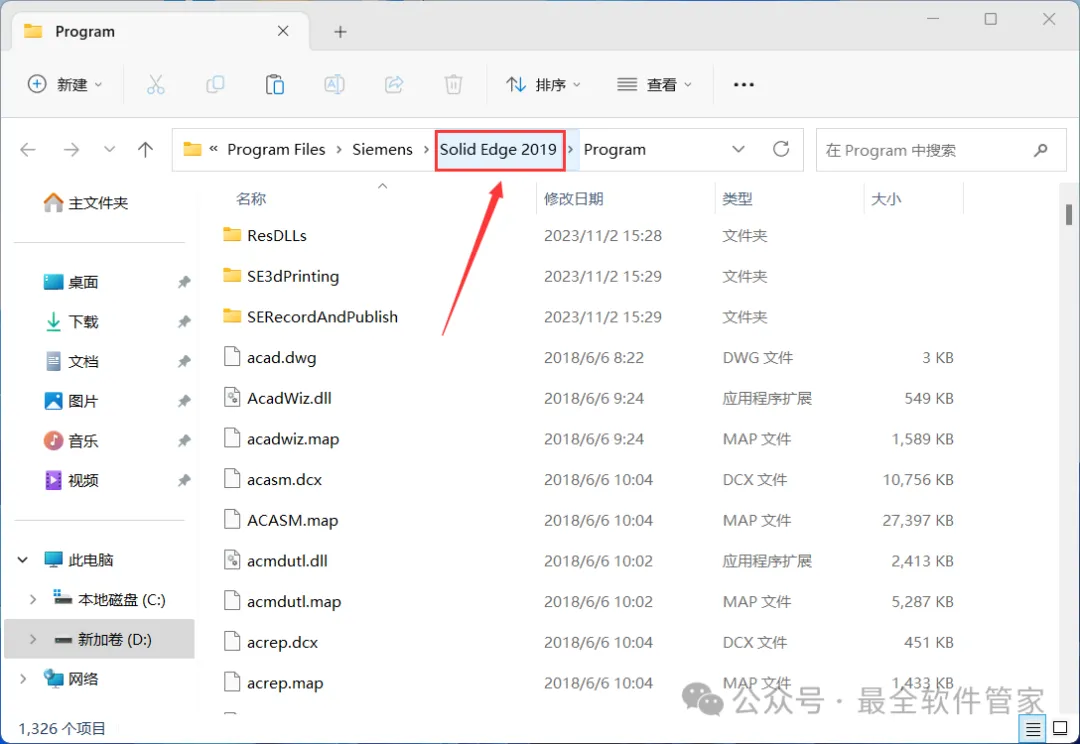Click the Cut scissors icon
Viewport: 1080px width, 744px height.
(x=156, y=85)
